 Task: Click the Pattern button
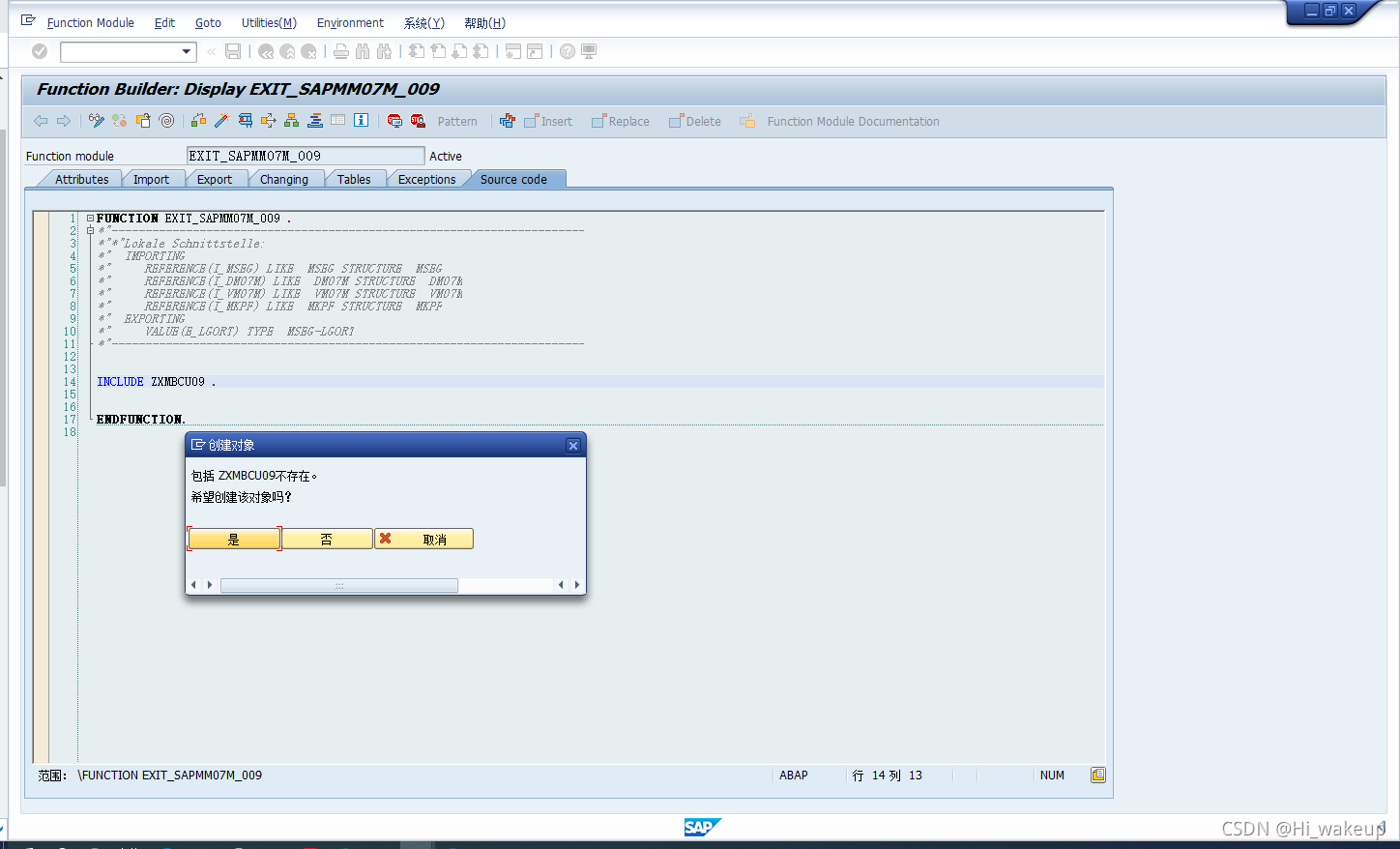coord(457,122)
